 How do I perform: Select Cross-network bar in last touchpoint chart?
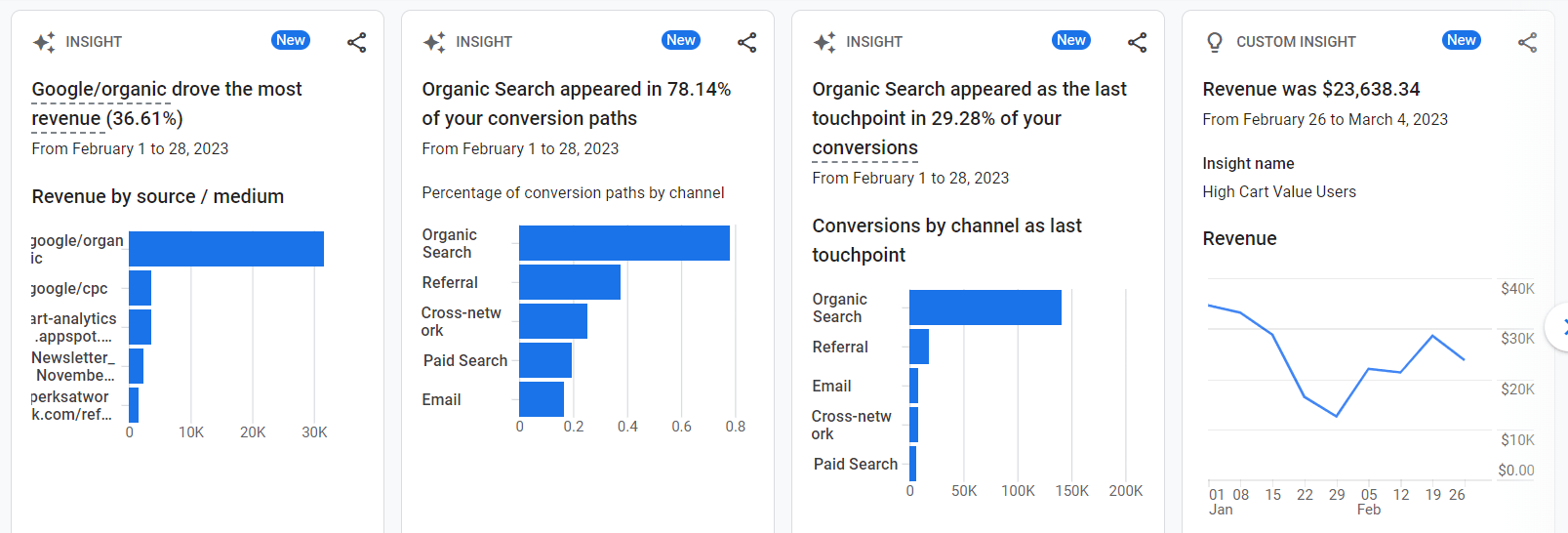913,425
